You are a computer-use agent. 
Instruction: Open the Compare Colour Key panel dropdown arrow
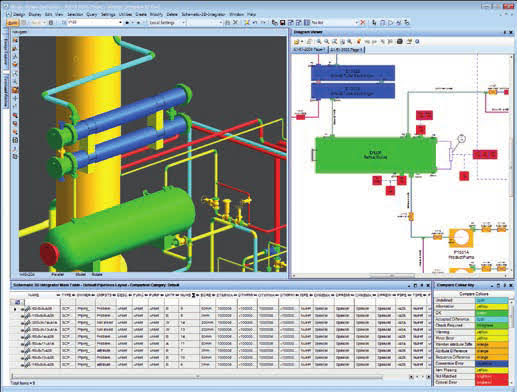click(492, 285)
